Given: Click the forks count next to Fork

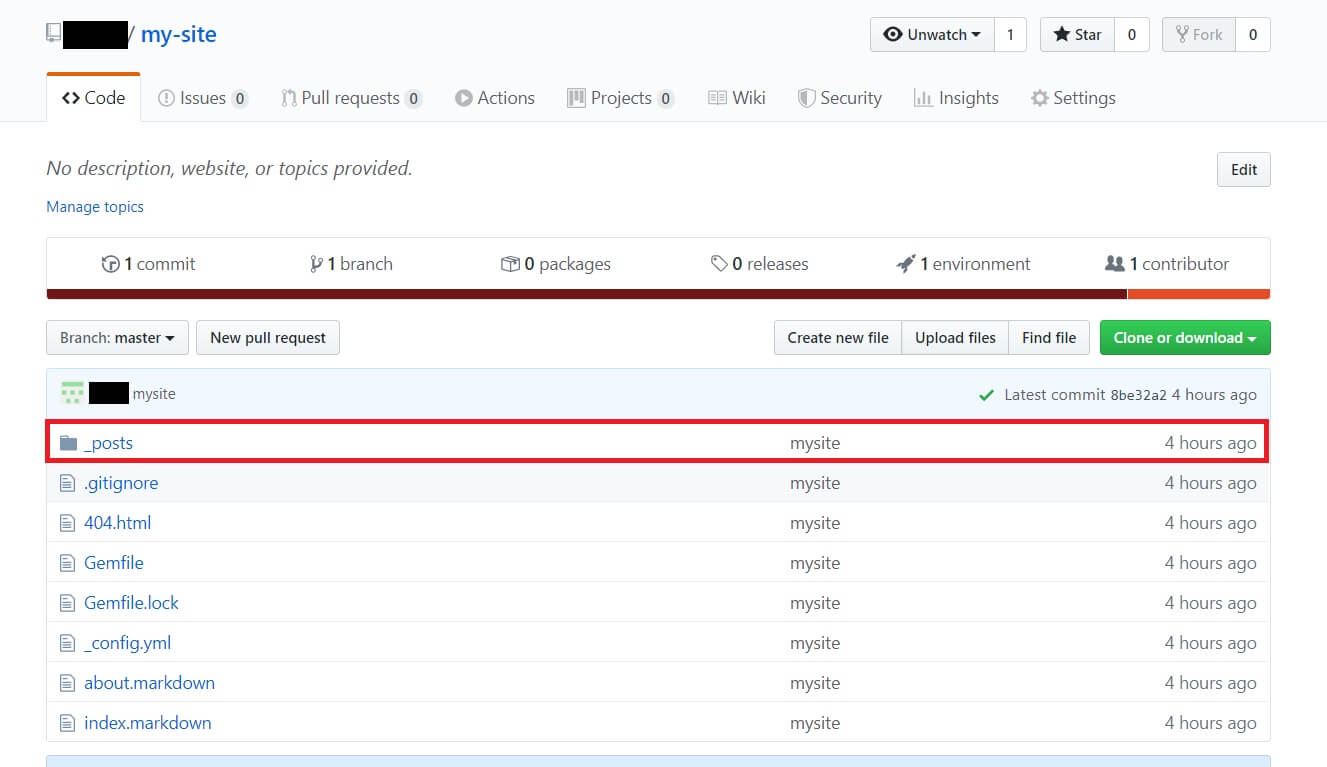Looking at the screenshot, I should click(x=1253, y=35).
